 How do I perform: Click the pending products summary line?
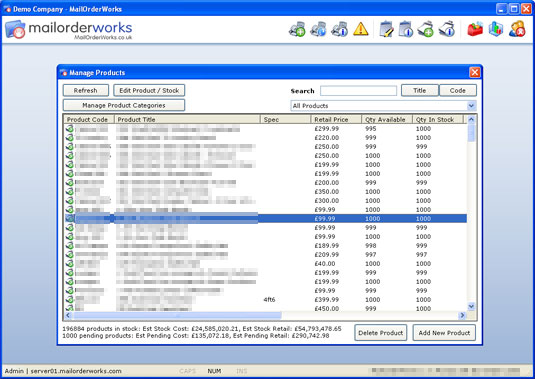point(196,336)
